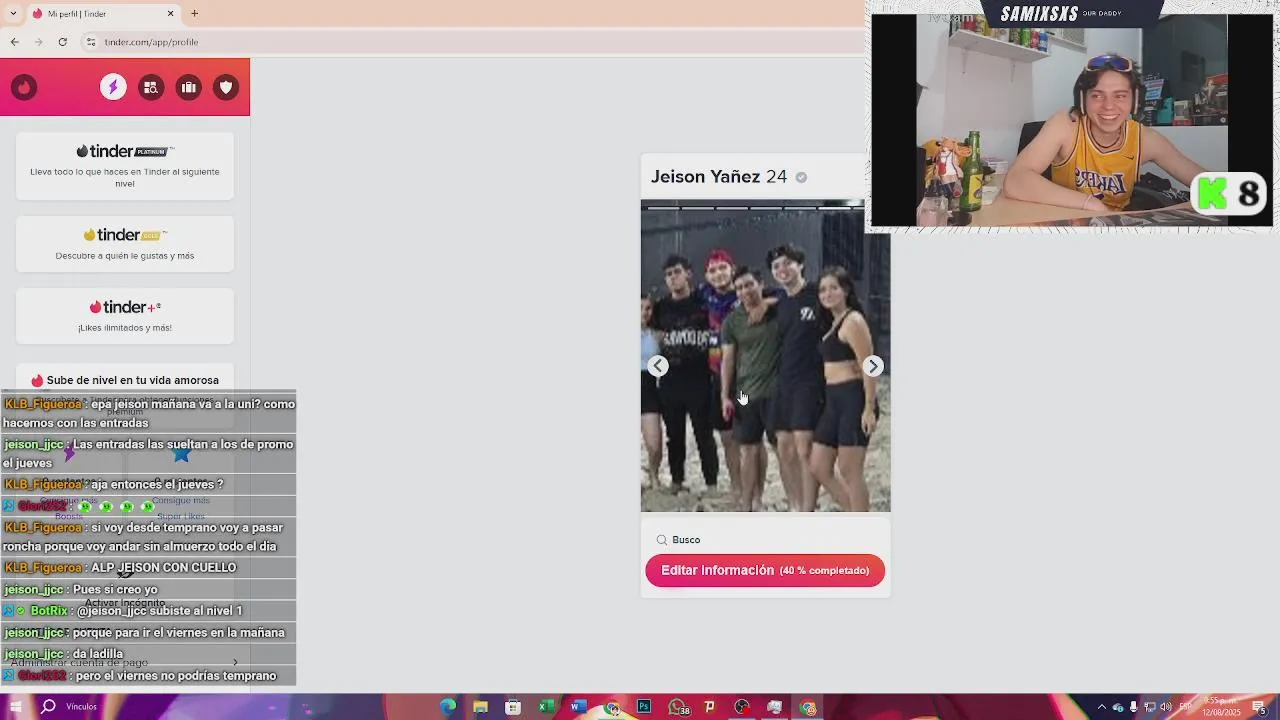Open the Tinder Platinum offer card
The width and height of the screenshot is (1280, 720).
(x=125, y=165)
